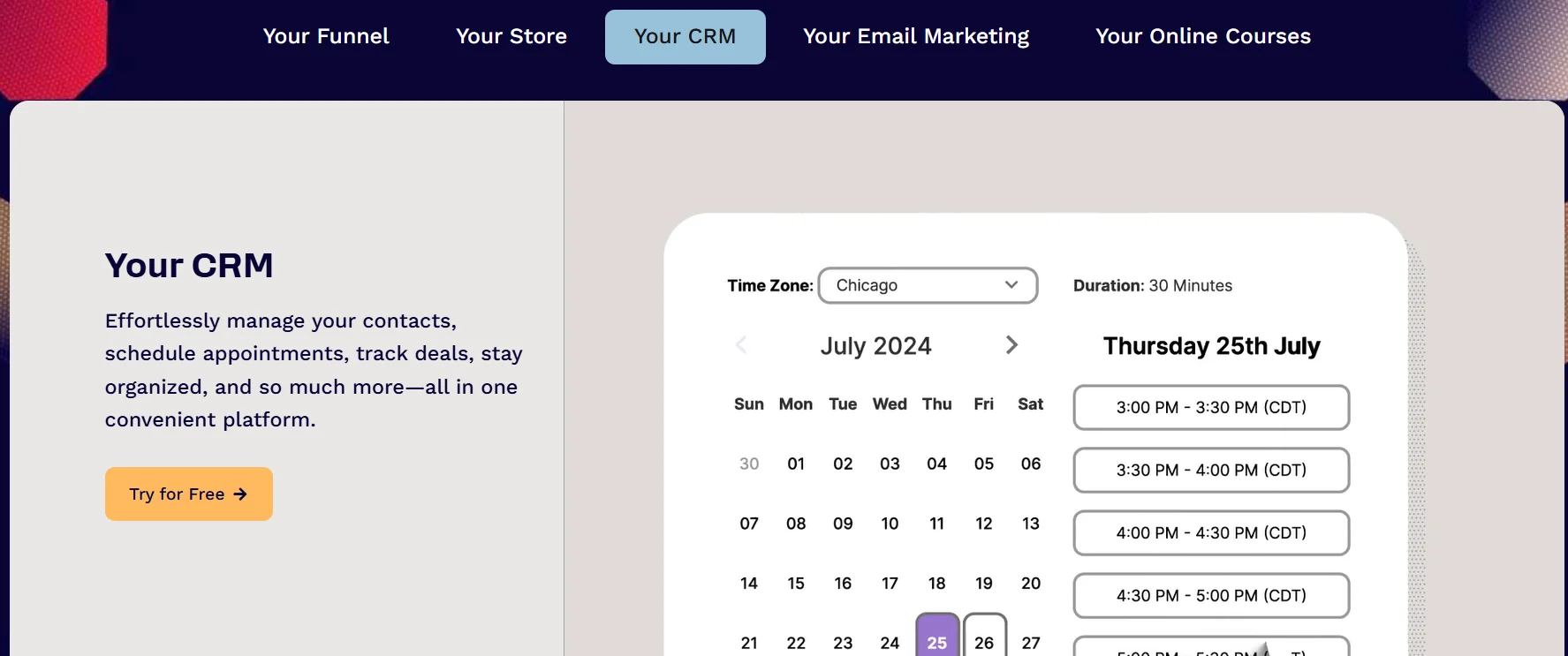Viewport: 1568px width, 656px height.
Task: Switch to the Your Store tab
Action: coord(511,36)
